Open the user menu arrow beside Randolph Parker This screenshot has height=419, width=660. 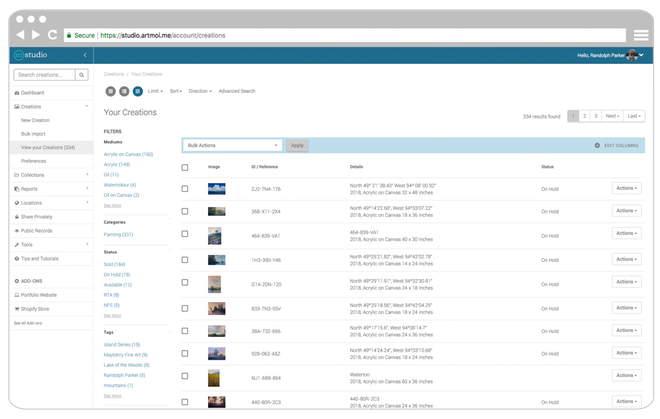click(x=641, y=55)
